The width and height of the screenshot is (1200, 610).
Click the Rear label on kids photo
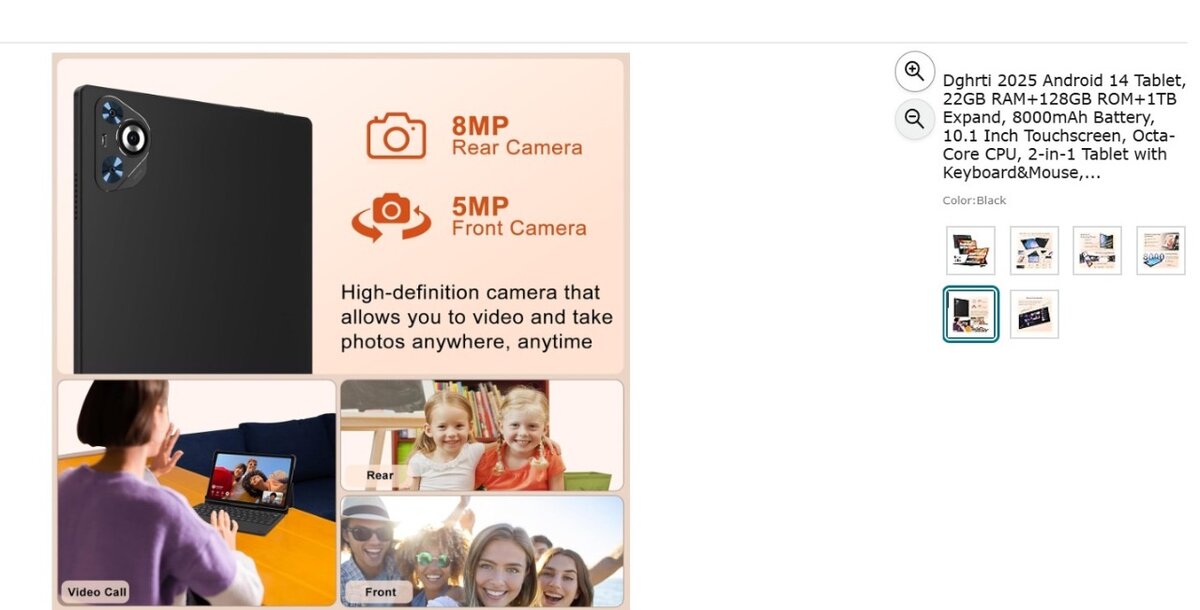pos(379,475)
